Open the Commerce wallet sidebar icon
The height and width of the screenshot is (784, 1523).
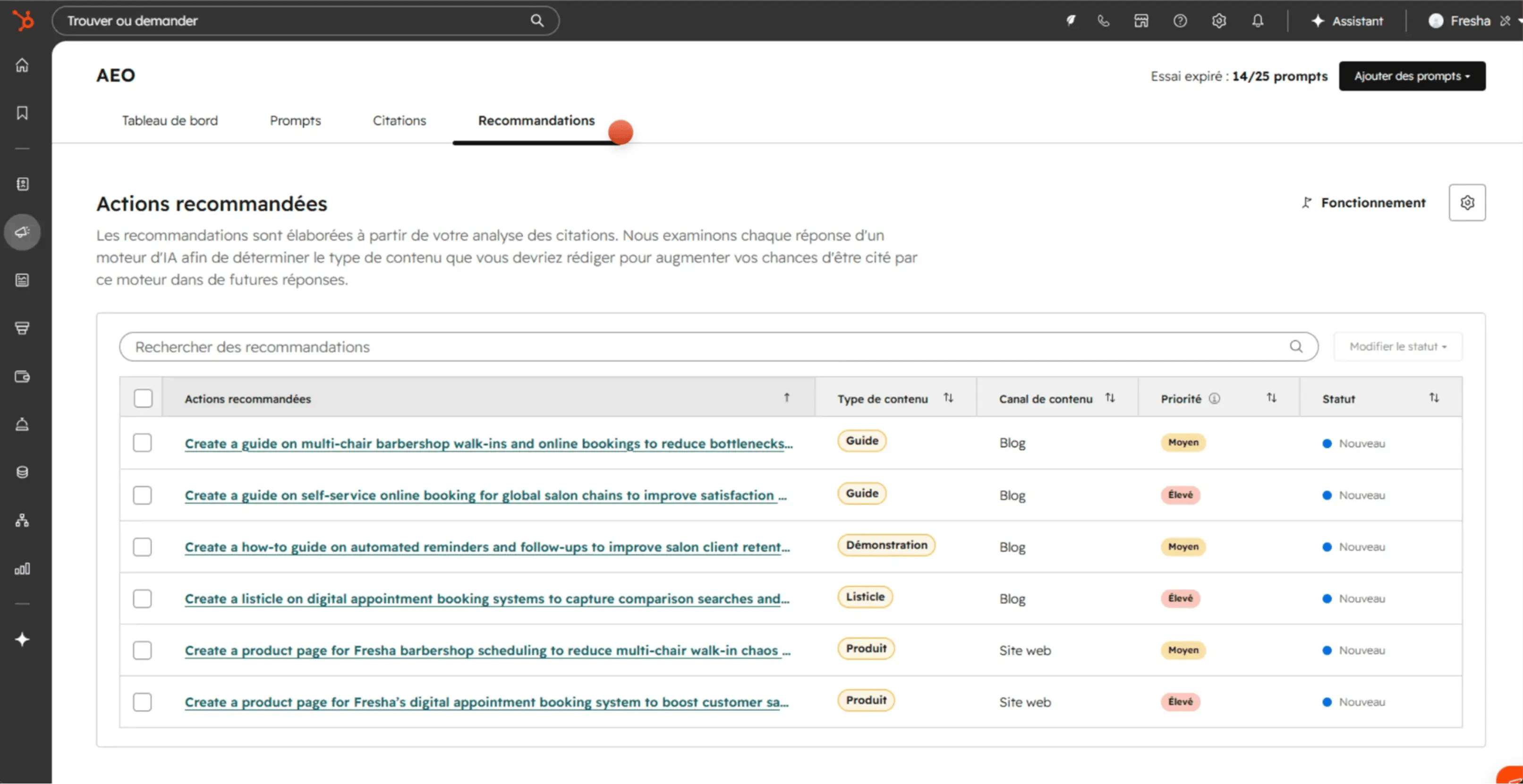point(22,376)
